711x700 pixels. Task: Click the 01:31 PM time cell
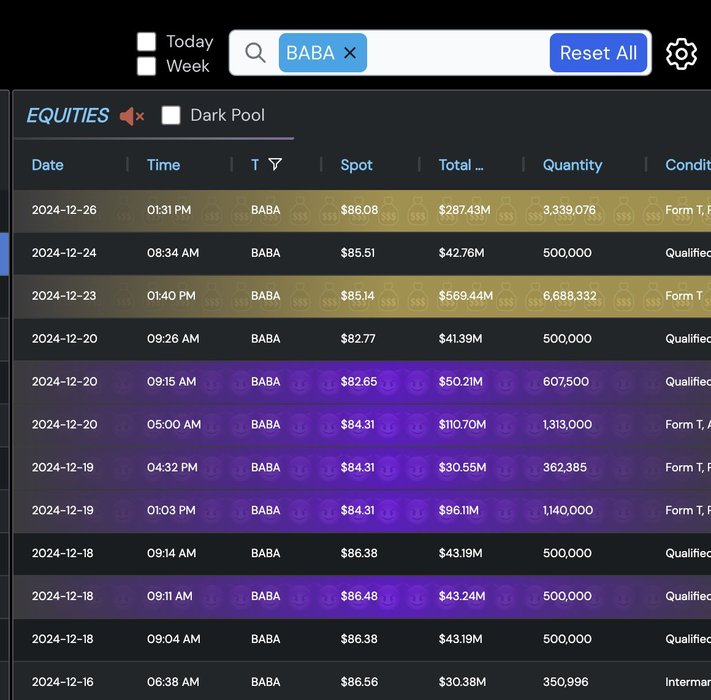[x=169, y=210]
